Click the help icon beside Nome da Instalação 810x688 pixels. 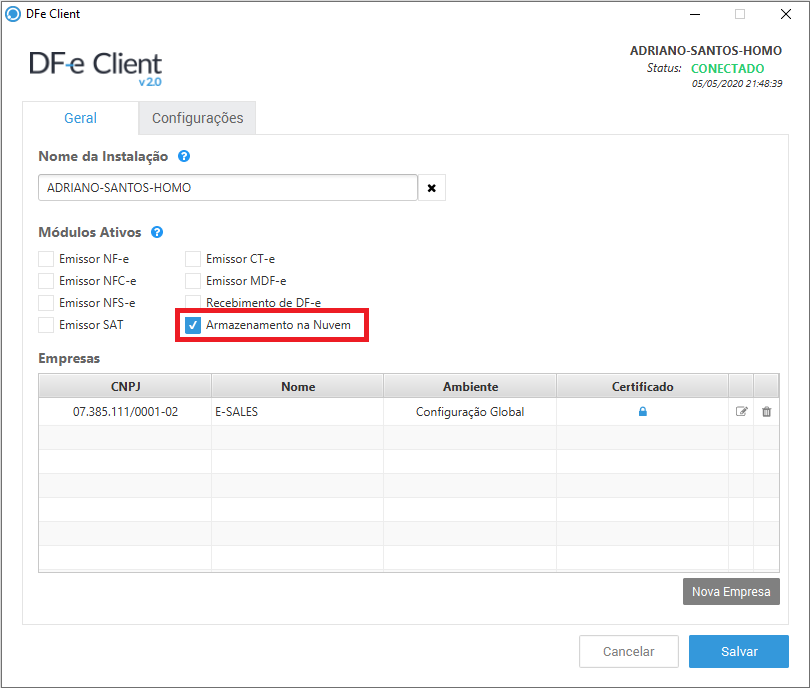184,157
